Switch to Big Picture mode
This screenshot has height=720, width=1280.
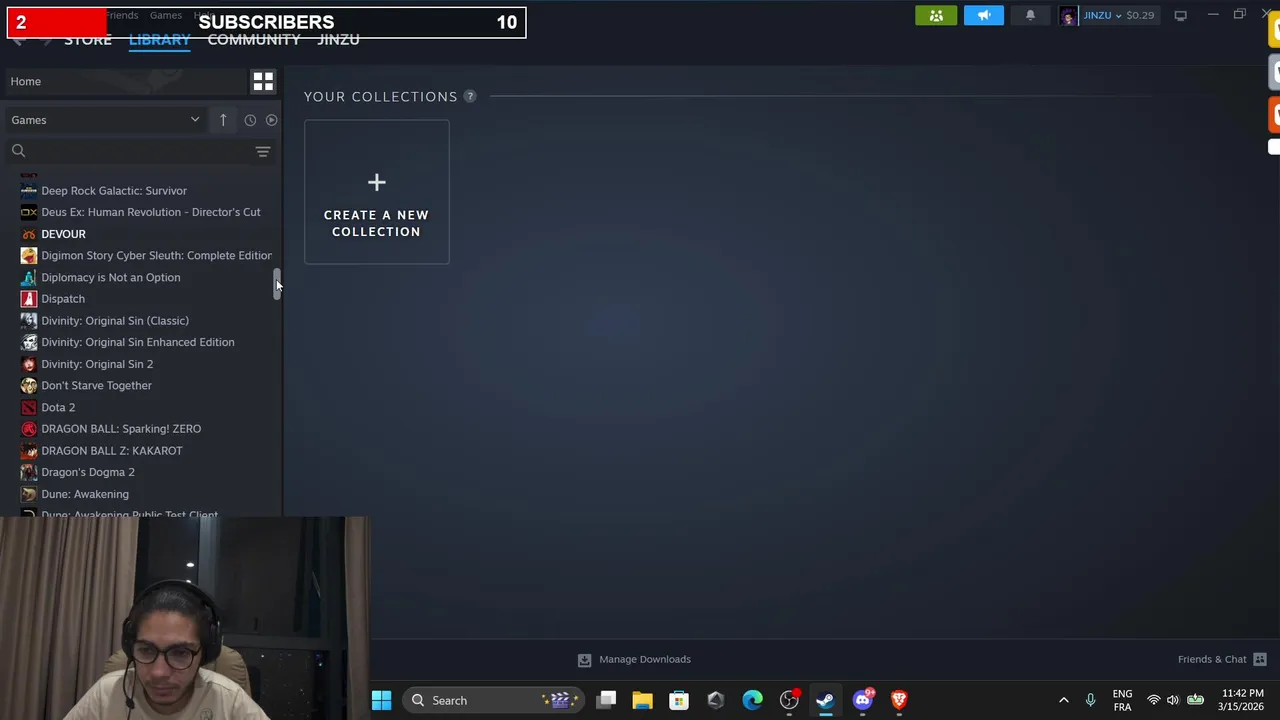click(1180, 15)
